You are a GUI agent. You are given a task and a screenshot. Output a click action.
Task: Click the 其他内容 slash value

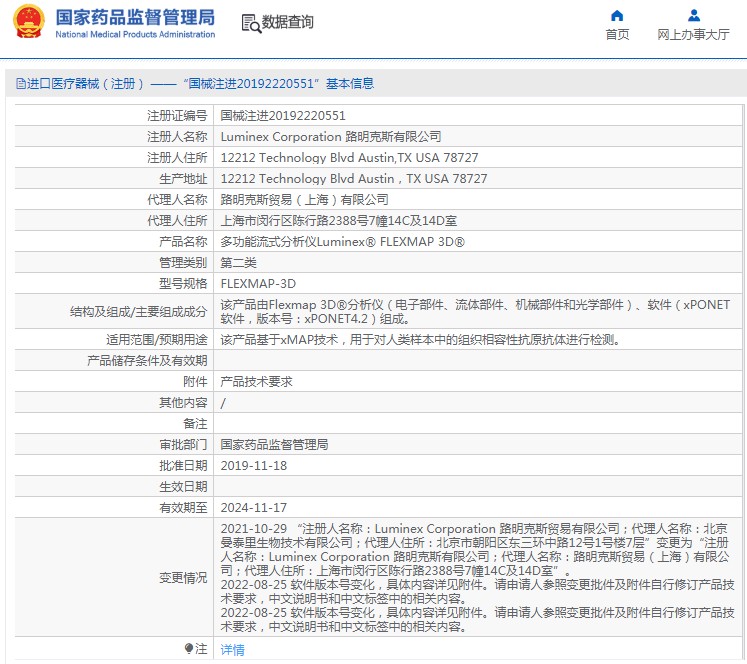click(223, 403)
